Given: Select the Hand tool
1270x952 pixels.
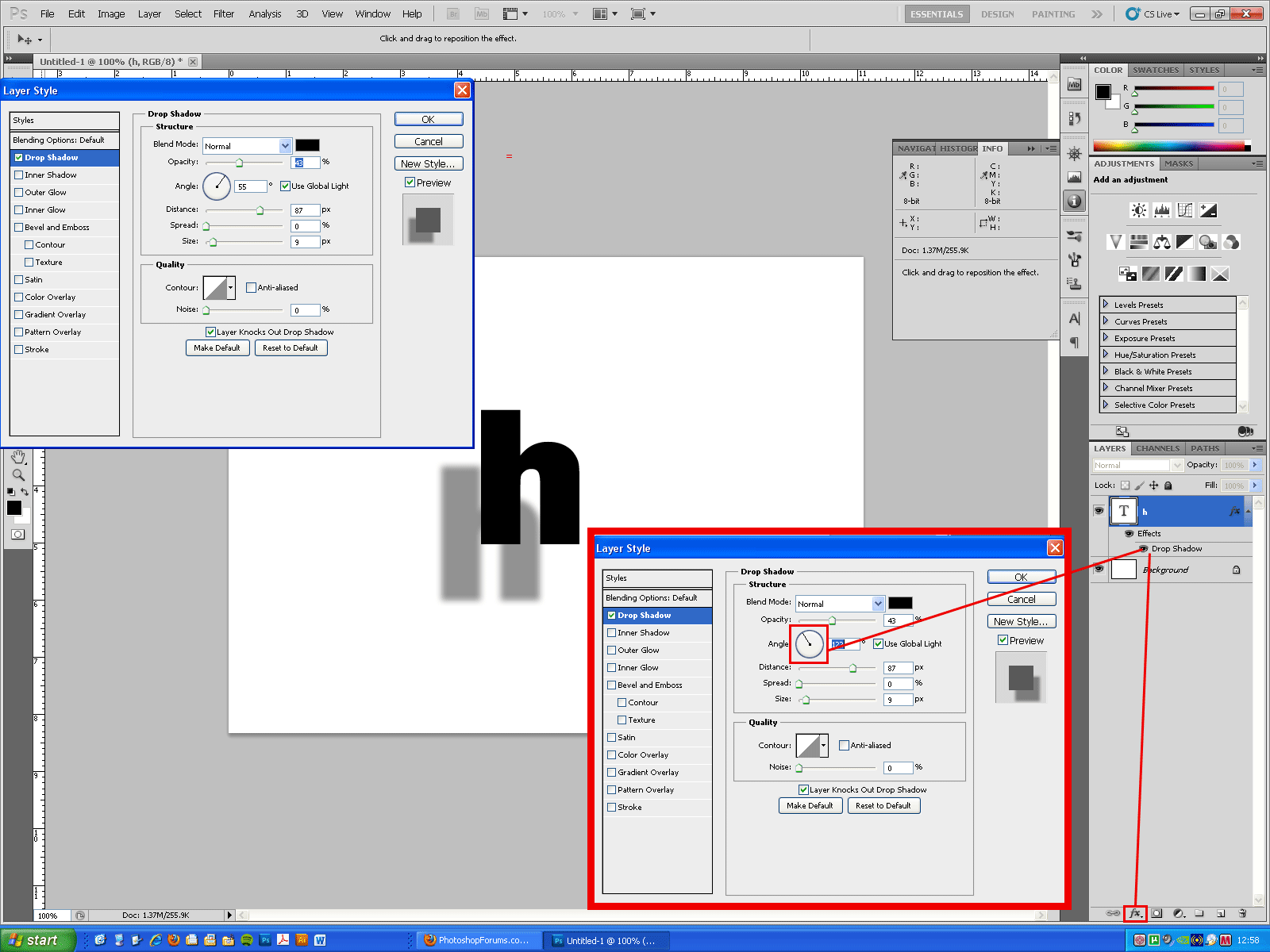Looking at the screenshot, I should pos(18,458).
